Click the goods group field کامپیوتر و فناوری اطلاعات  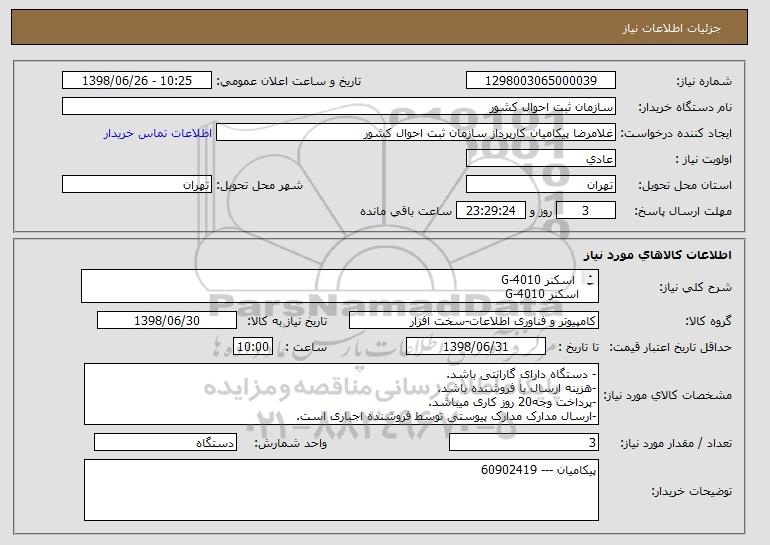473,321
